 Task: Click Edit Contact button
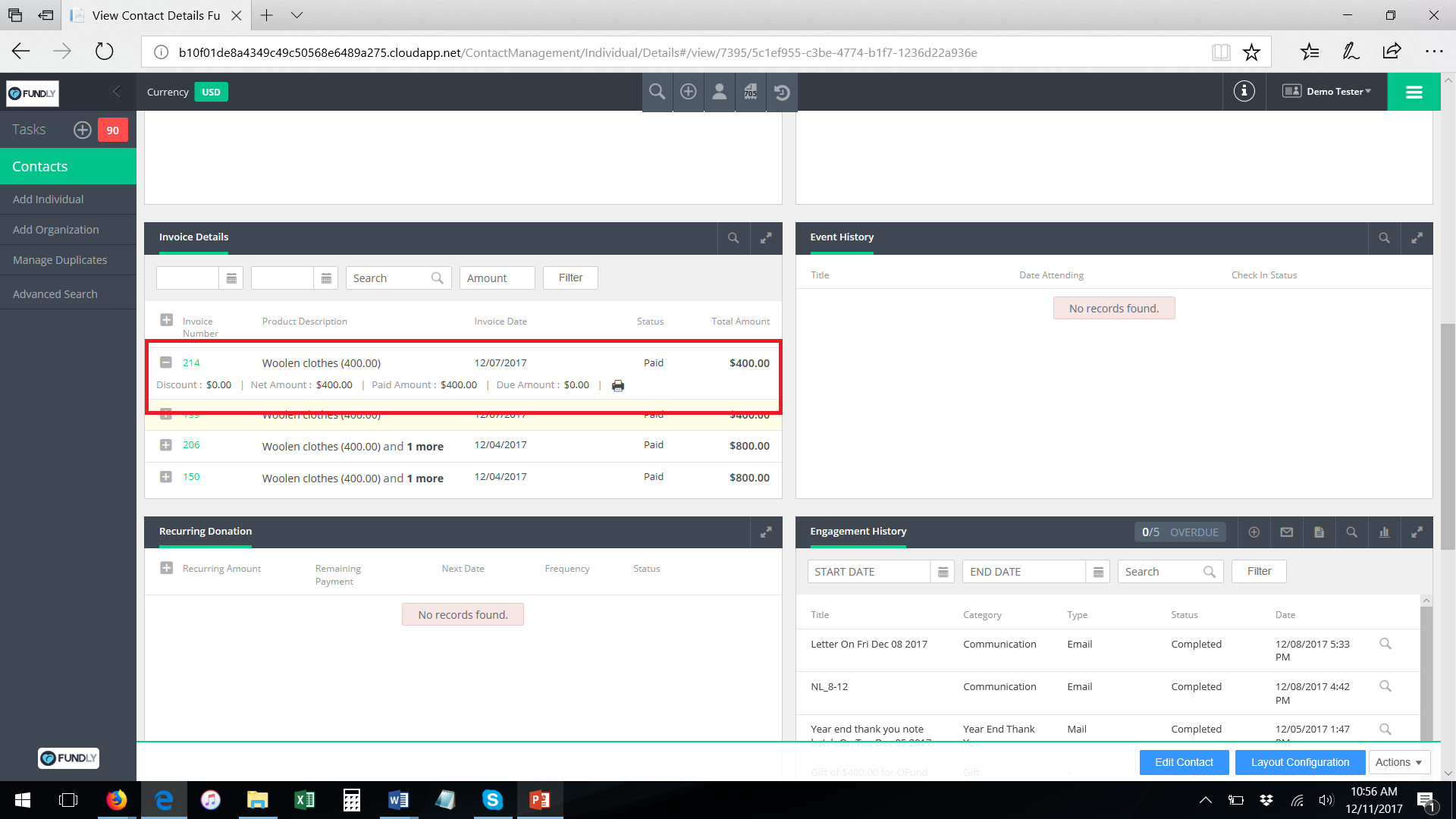click(x=1184, y=762)
